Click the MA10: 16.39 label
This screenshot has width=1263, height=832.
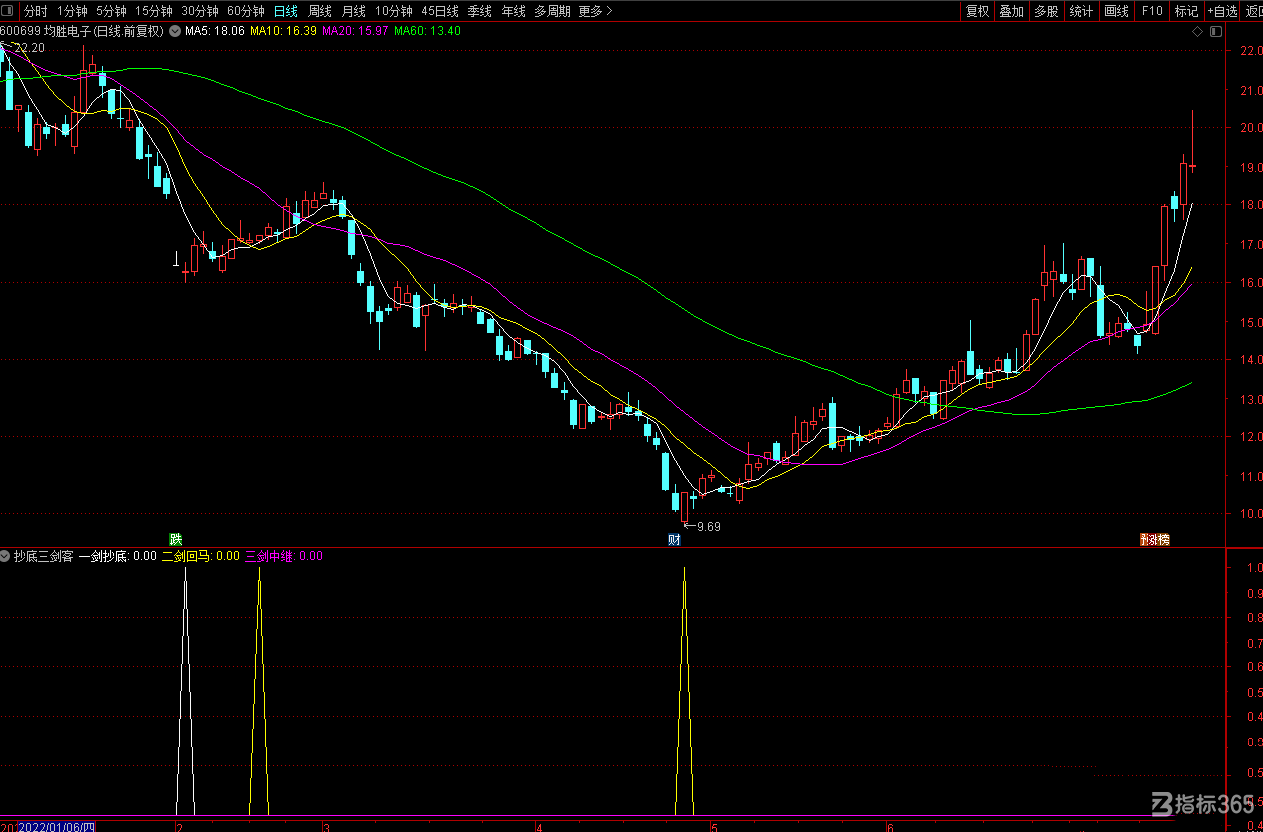click(x=283, y=31)
